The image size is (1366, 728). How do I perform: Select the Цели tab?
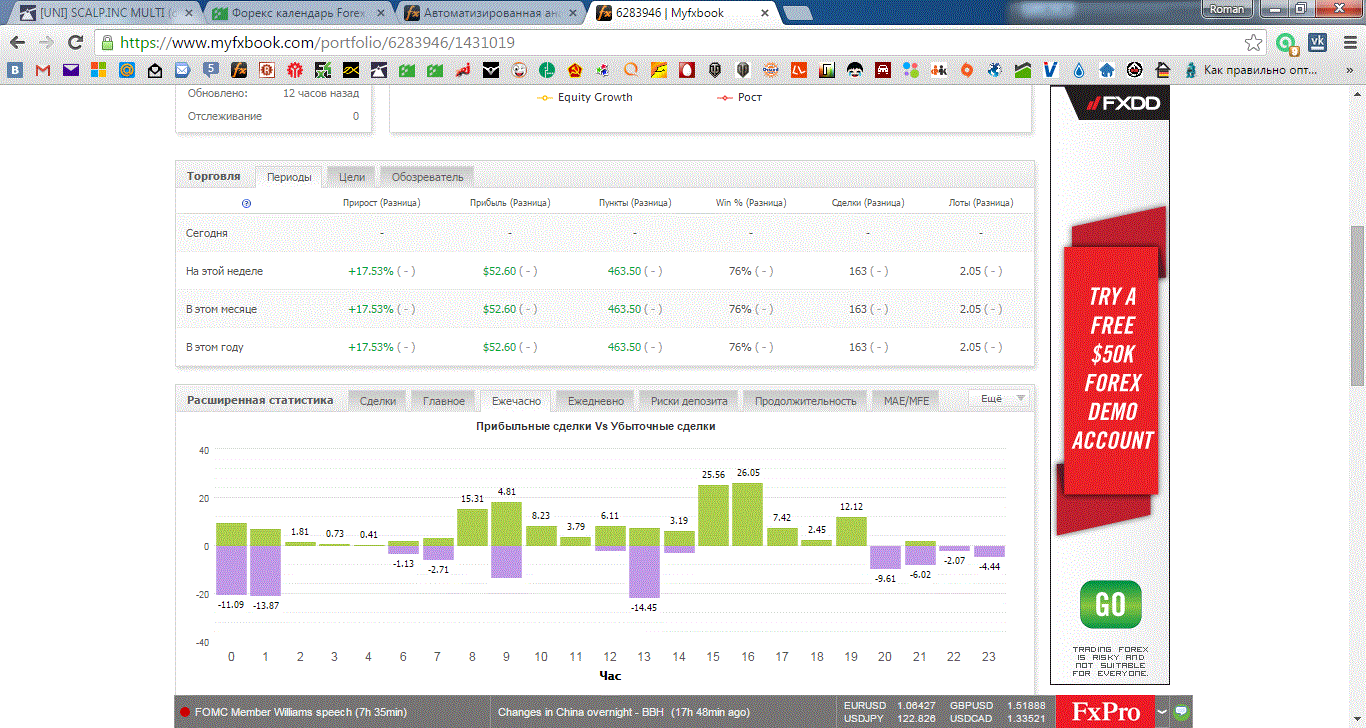[x=352, y=177]
